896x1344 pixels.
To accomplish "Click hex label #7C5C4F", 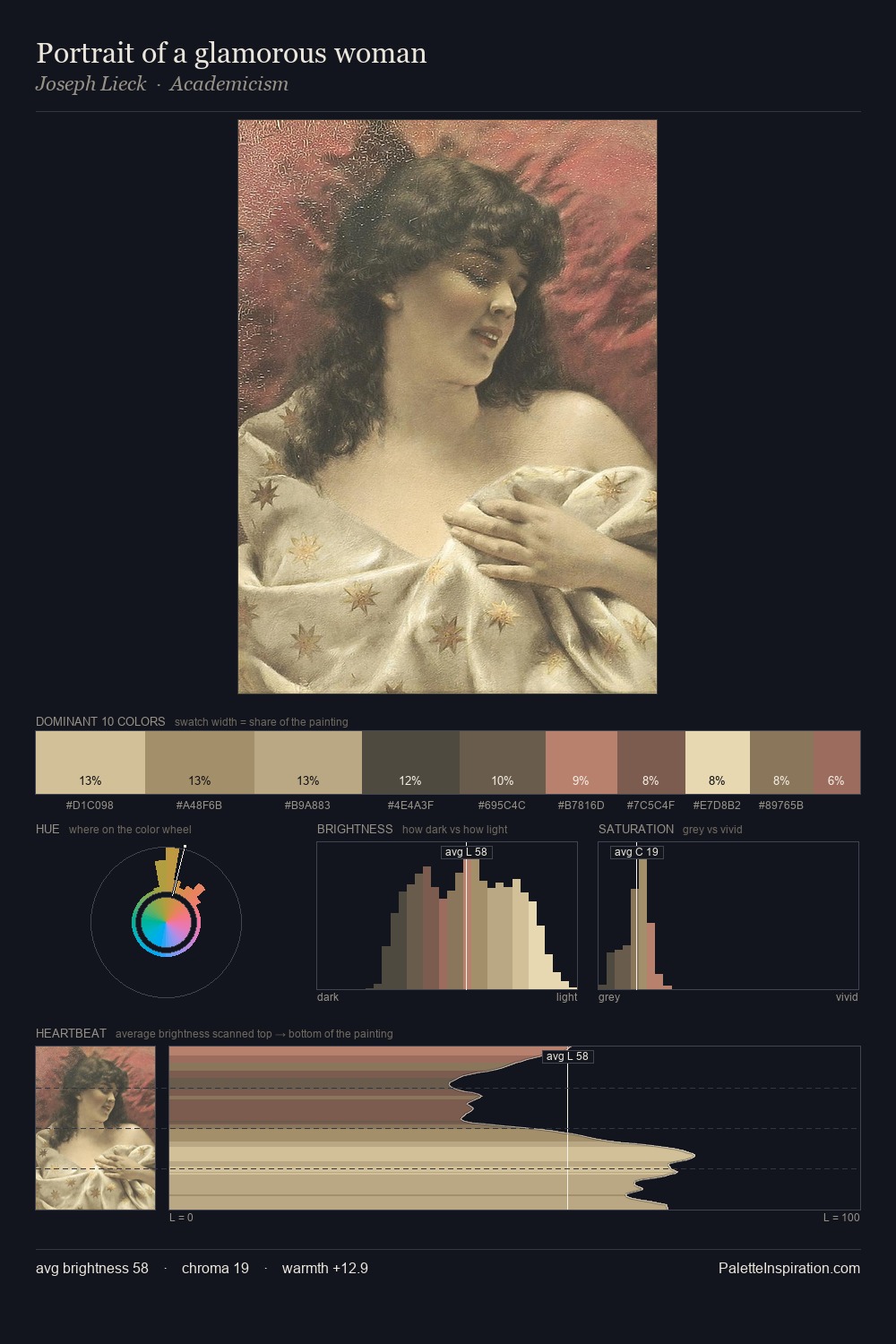I will [x=650, y=806].
